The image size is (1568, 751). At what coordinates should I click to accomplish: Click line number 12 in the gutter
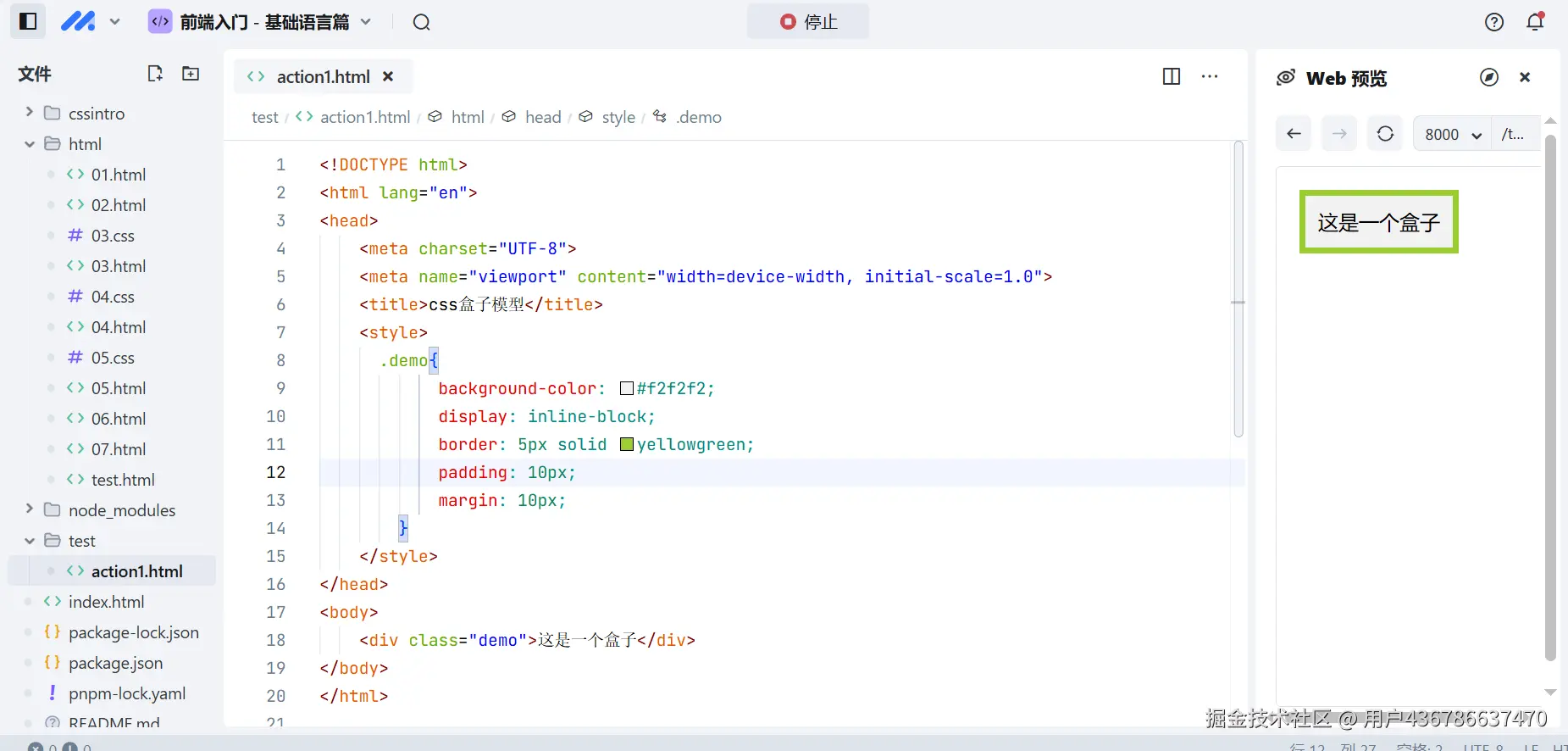click(276, 472)
